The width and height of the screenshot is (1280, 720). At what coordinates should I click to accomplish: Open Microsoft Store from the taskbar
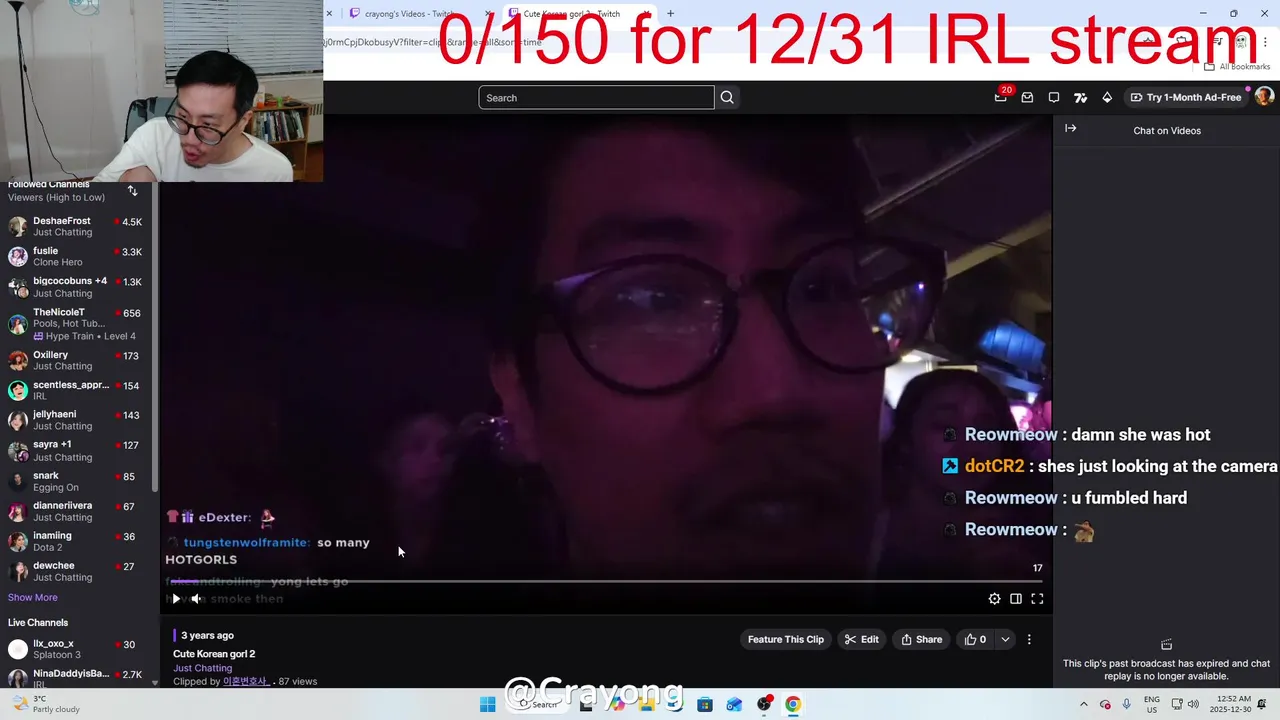coord(705,704)
